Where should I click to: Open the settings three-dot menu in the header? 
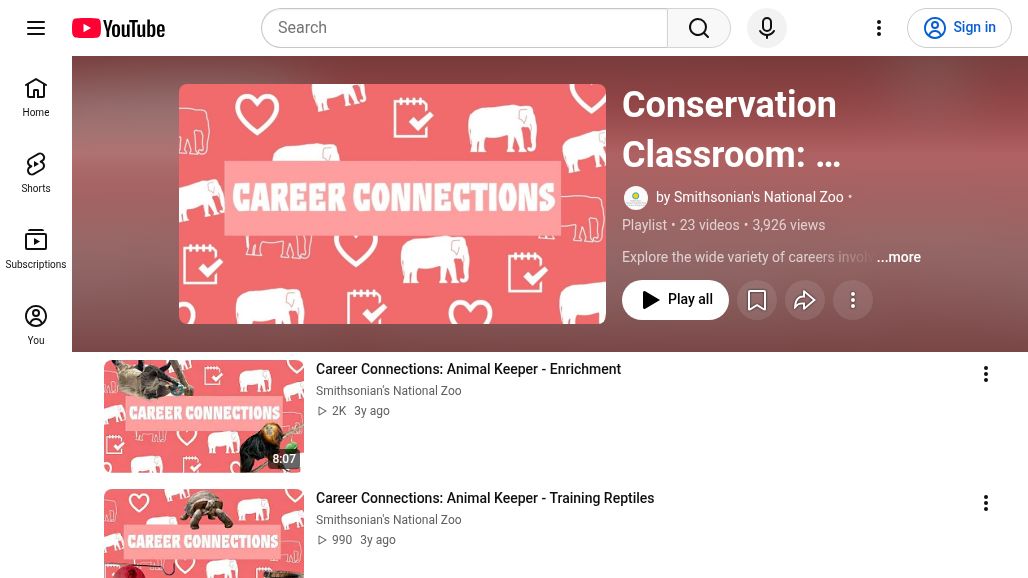pyautogui.click(x=879, y=28)
